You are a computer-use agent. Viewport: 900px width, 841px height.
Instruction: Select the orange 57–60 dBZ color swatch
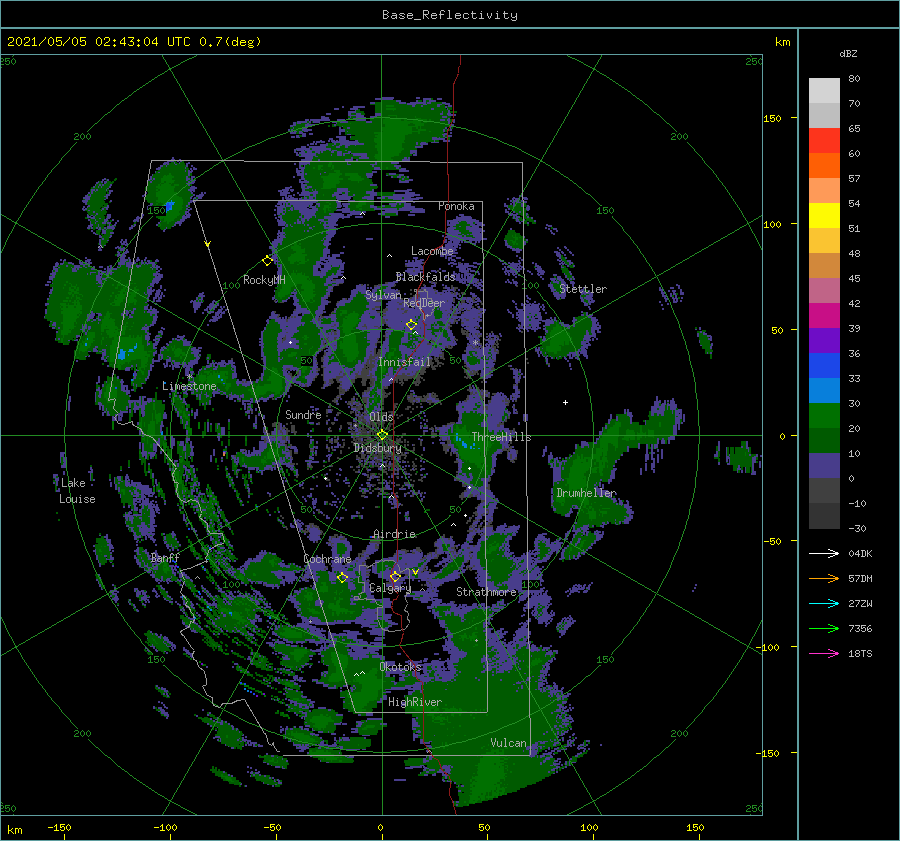click(x=824, y=166)
